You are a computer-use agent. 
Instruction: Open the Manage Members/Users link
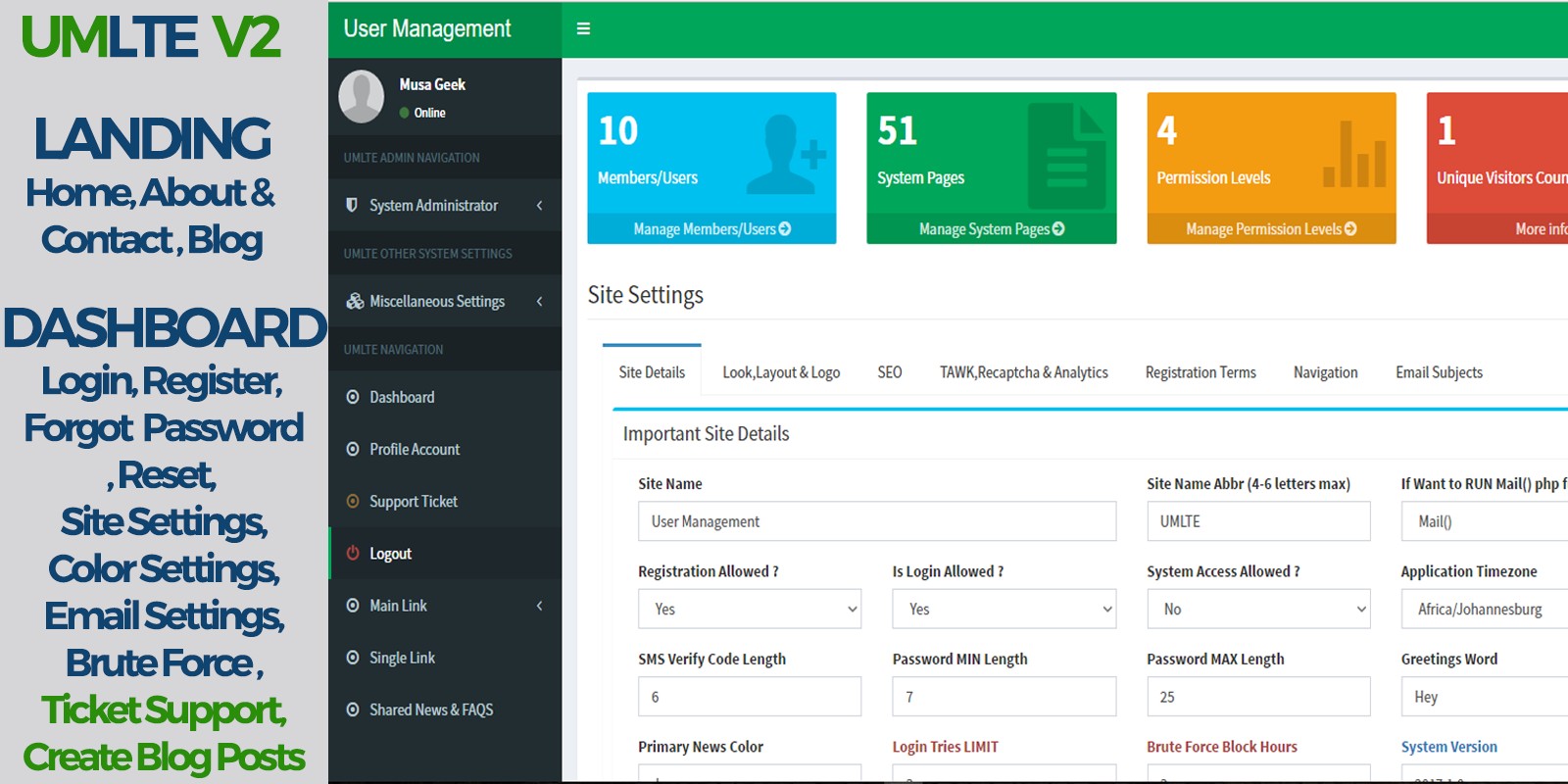[711, 229]
